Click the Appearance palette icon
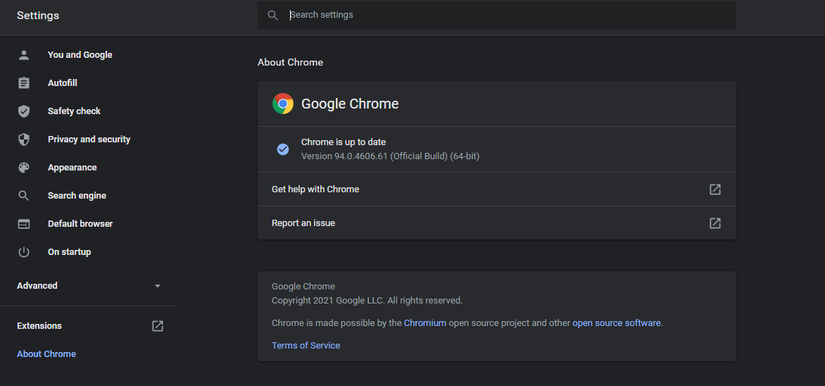The height and width of the screenshot is (386, 825). (24, 168)
